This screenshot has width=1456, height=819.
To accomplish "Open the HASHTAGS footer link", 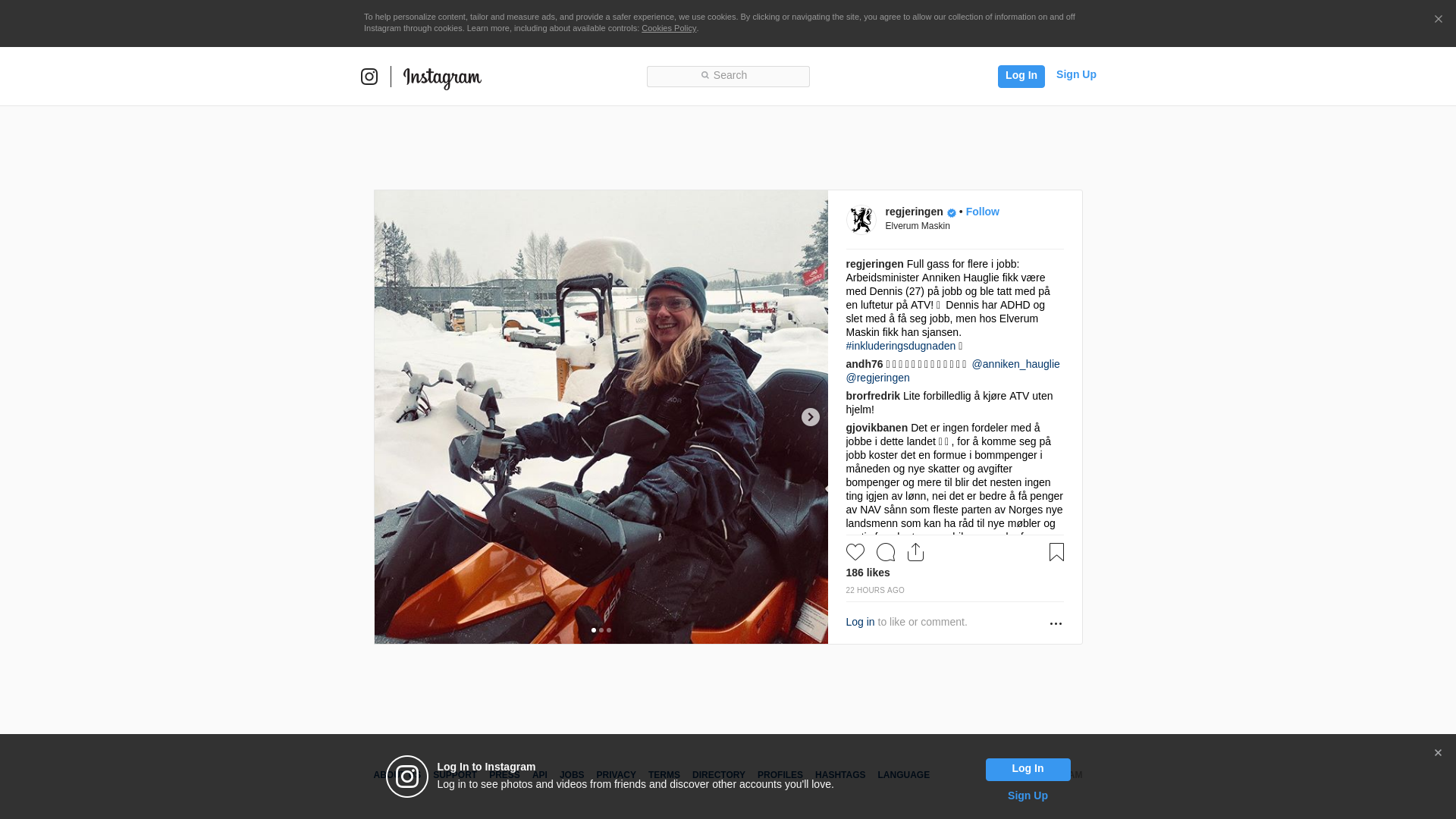I will click(839, 775).
